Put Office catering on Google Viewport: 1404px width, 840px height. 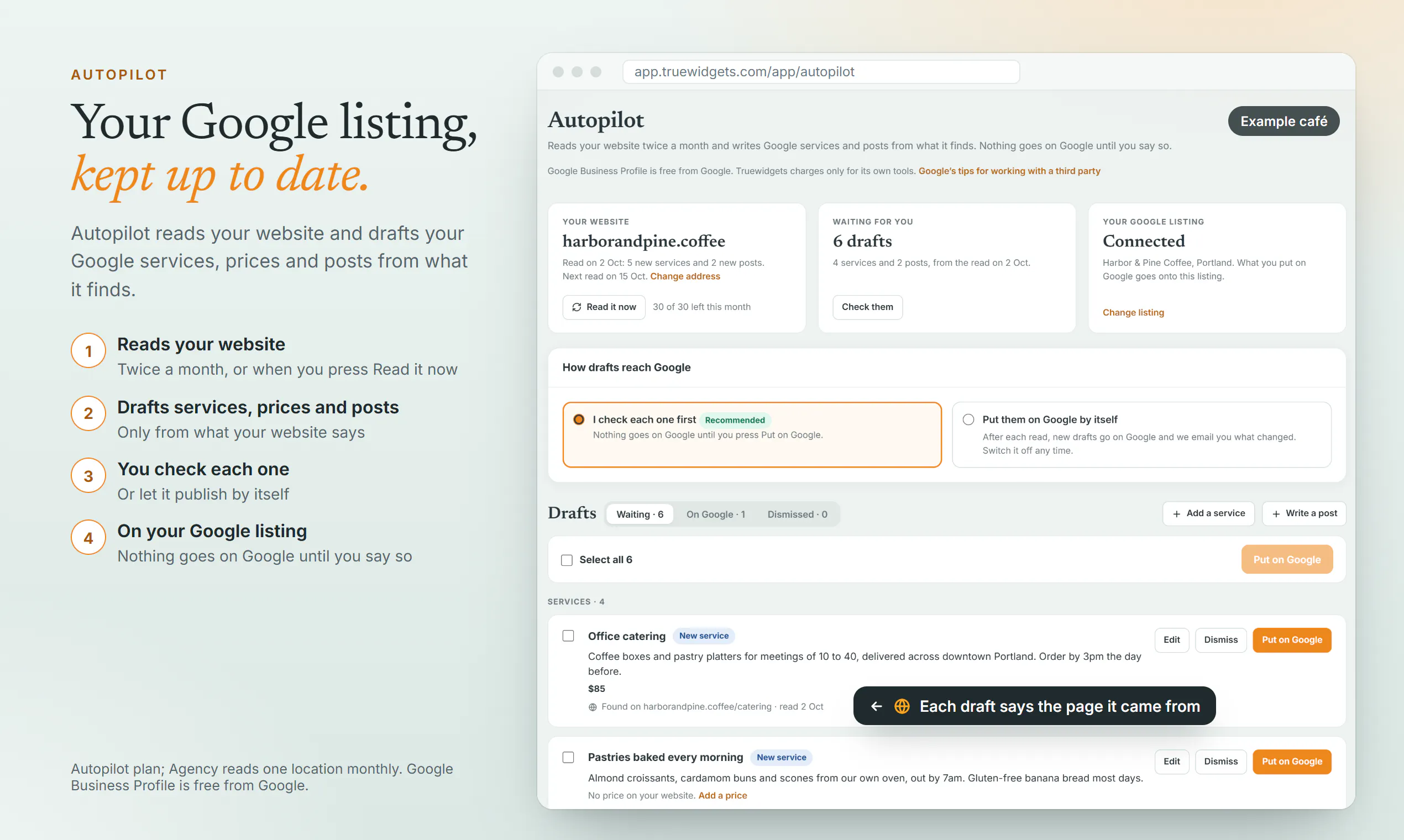coord(1292,640)
